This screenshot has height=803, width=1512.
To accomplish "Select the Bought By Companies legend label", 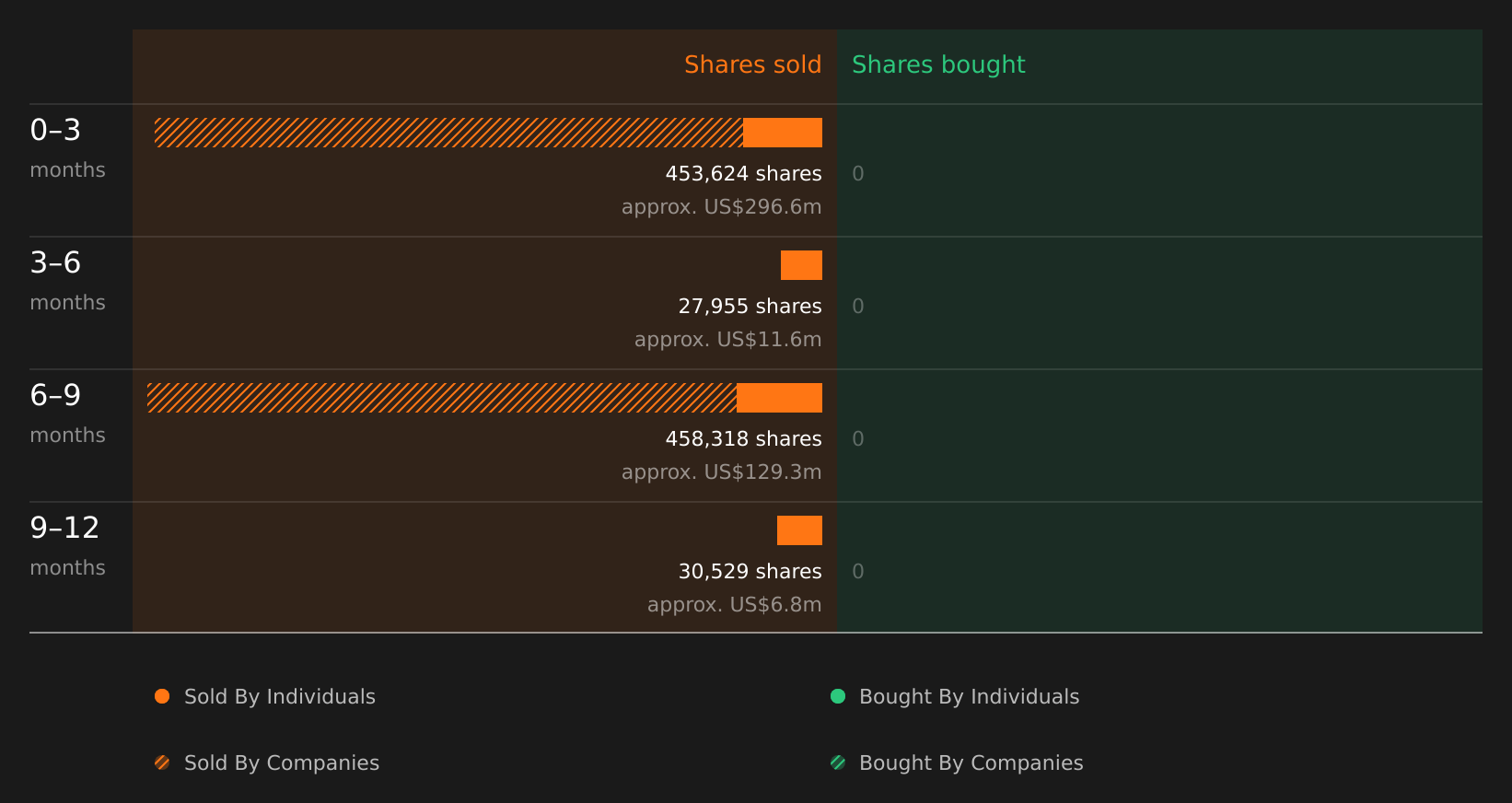I will pos(971,763).
